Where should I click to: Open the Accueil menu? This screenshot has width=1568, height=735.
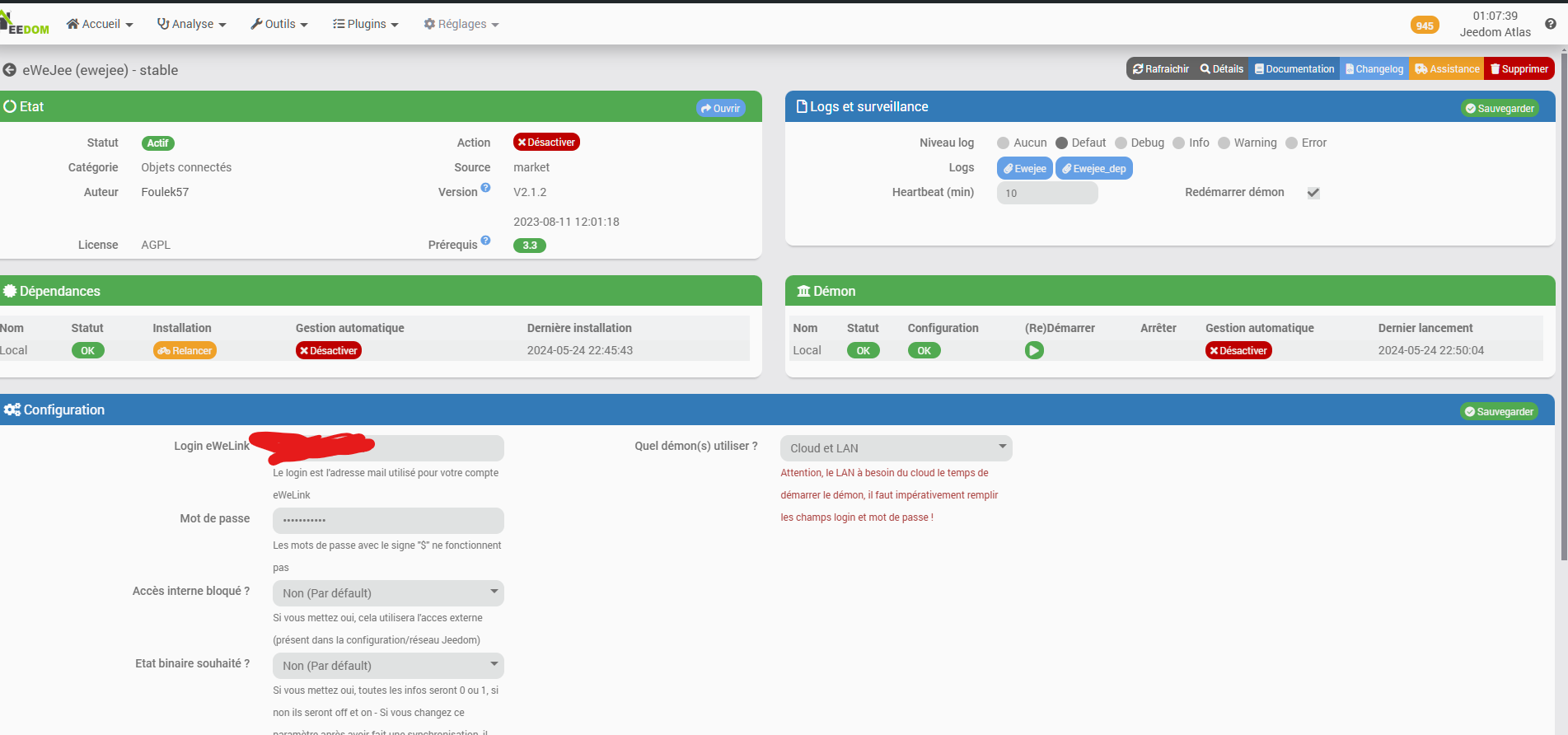(100, 24)
